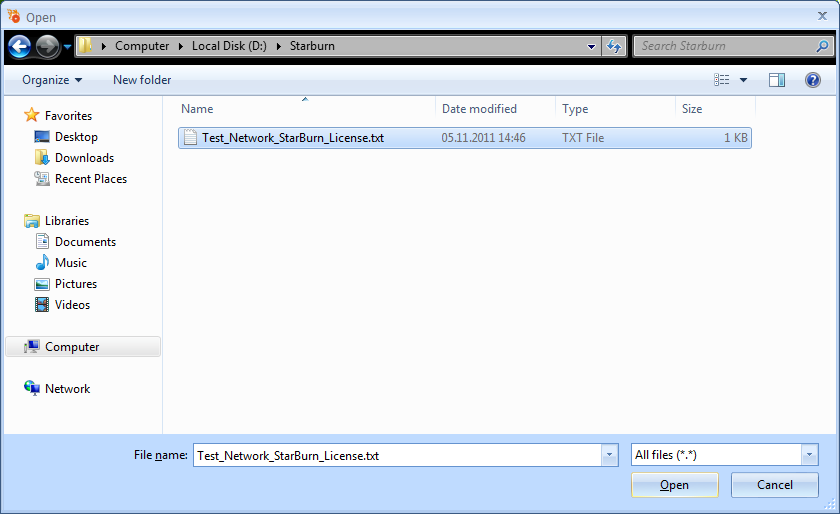Image resolution: width=840 pixels, height=514 pixels.
Task: Select Computer in the address breadcrumb
Action: point(142,46)
